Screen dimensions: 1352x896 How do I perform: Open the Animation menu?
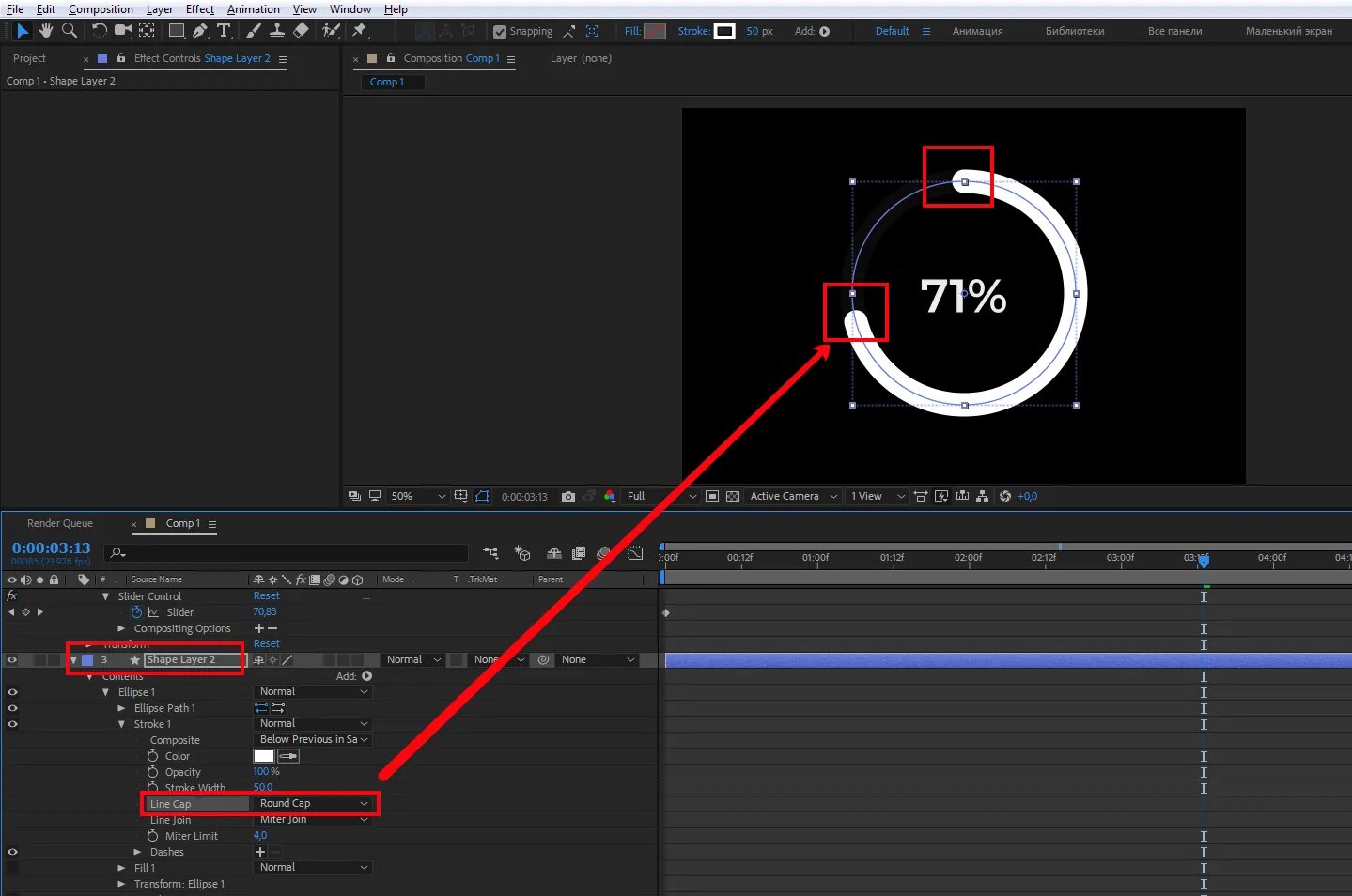[254, 9]
